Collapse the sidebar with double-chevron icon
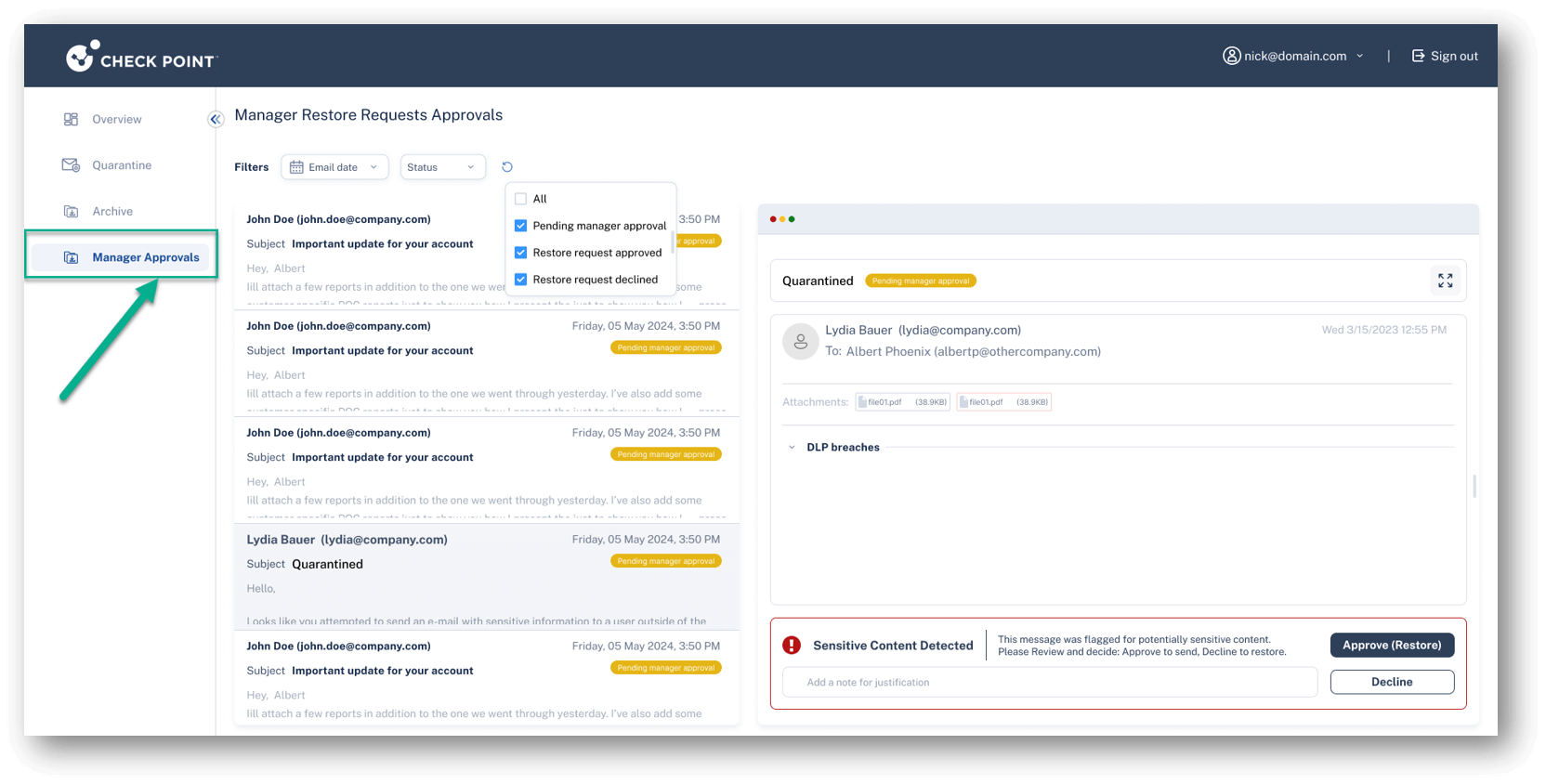1546x784 pixels. (x=216, y=119)
